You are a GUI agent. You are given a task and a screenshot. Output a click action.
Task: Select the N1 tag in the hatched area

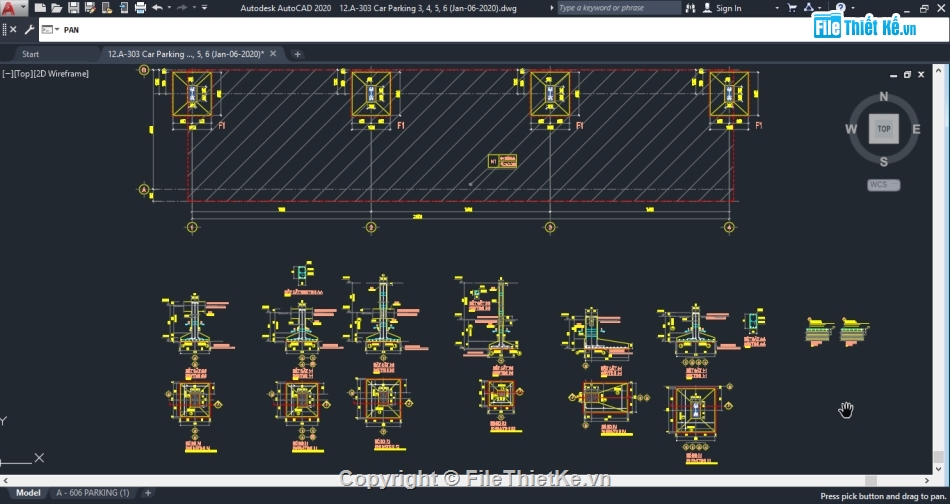pyautogui.click(x=502, y=161)
